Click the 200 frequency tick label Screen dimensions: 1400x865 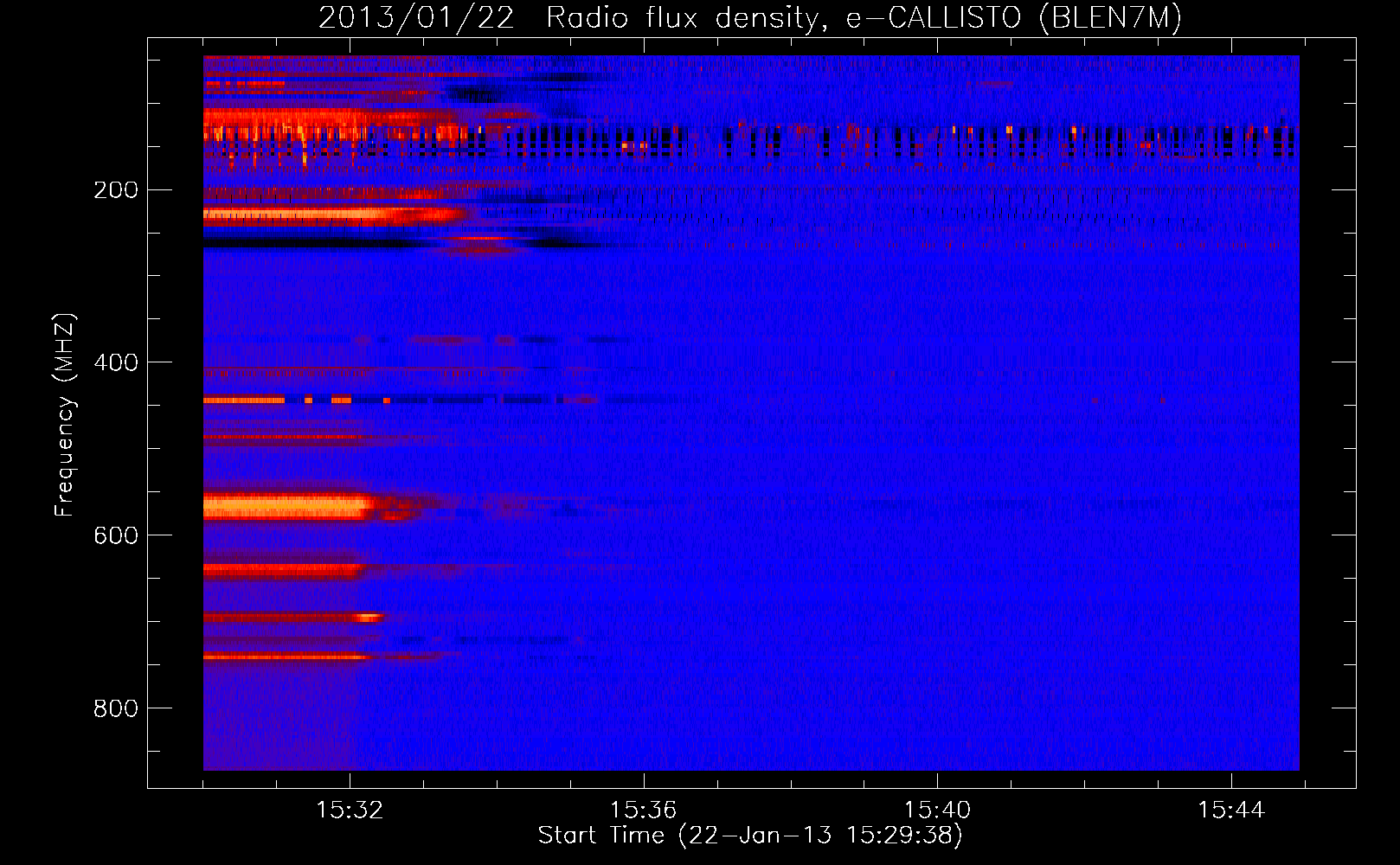pyautogui.click(x=116, y=189)
